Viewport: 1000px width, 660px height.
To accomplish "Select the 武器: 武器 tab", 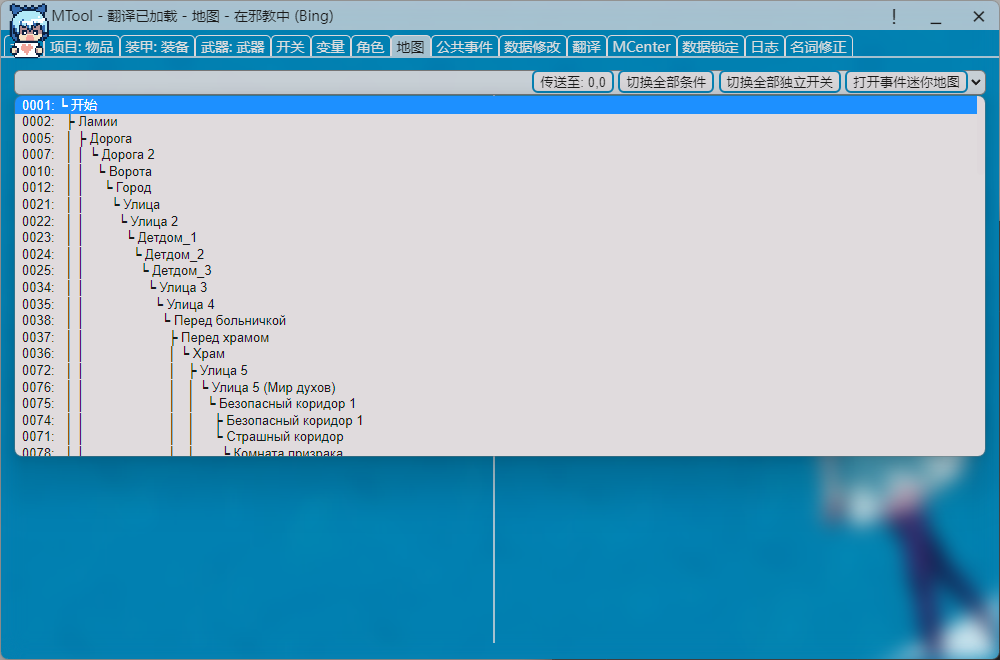I will pos(232,47).
